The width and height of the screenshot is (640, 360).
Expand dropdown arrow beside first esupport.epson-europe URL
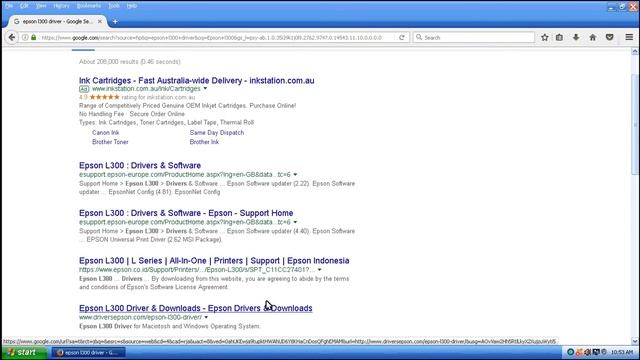tap(295, 175)
